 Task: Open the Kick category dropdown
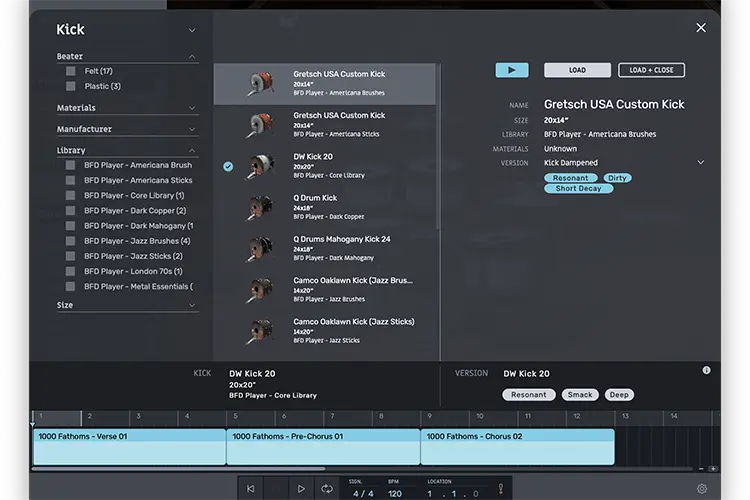(192, 30)
